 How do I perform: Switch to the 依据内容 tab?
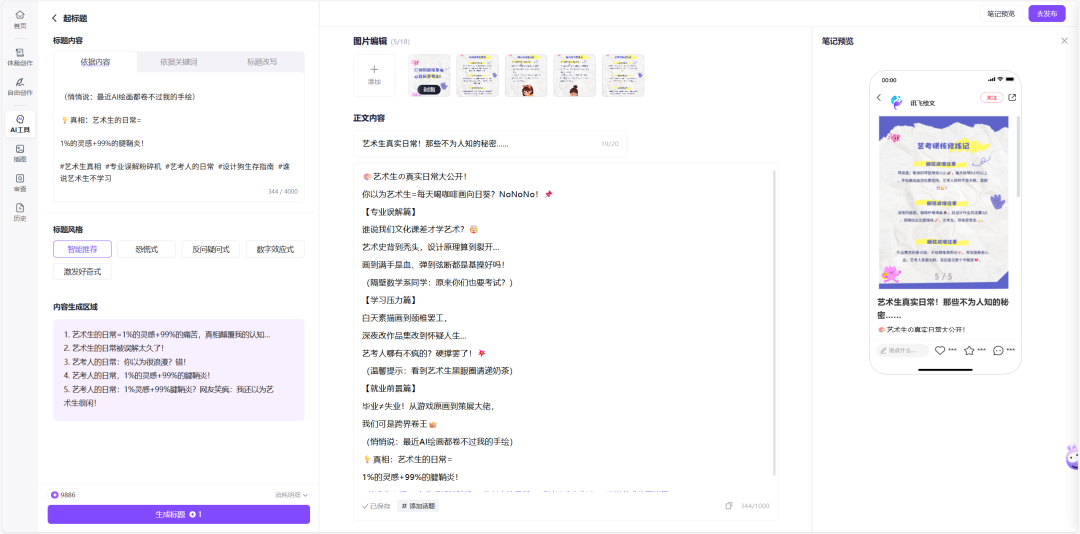tap(95, 61)
